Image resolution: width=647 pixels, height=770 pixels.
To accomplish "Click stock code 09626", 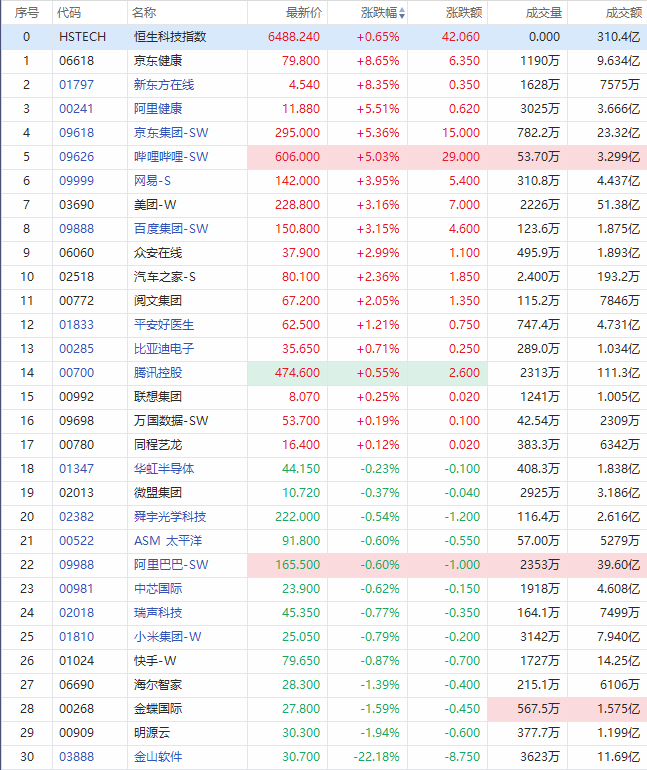I will click(76, 157).
